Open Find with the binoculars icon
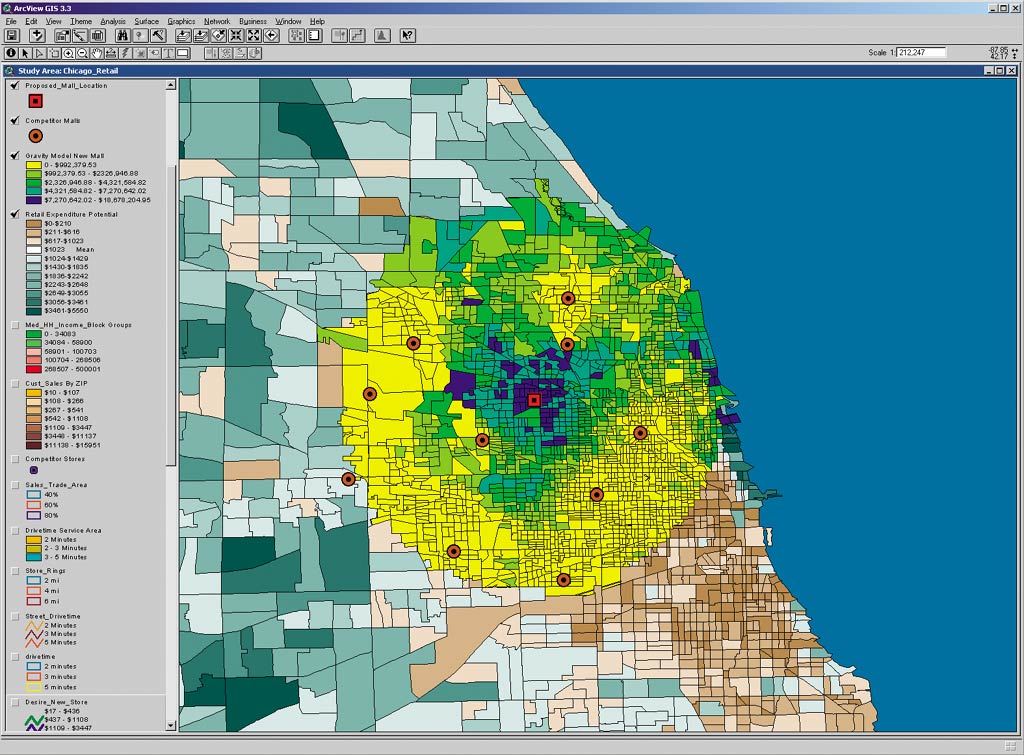1024x755 pixels. click(122, 34)
